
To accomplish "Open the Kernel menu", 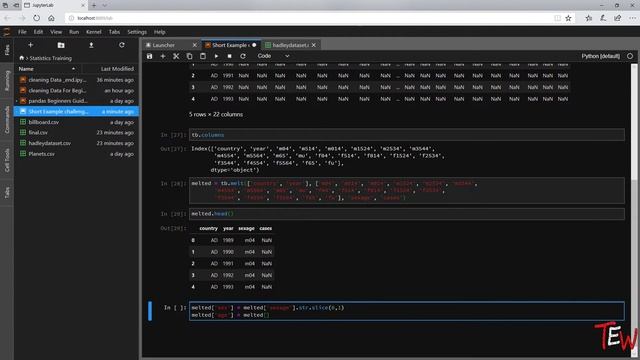I will 93,32.
